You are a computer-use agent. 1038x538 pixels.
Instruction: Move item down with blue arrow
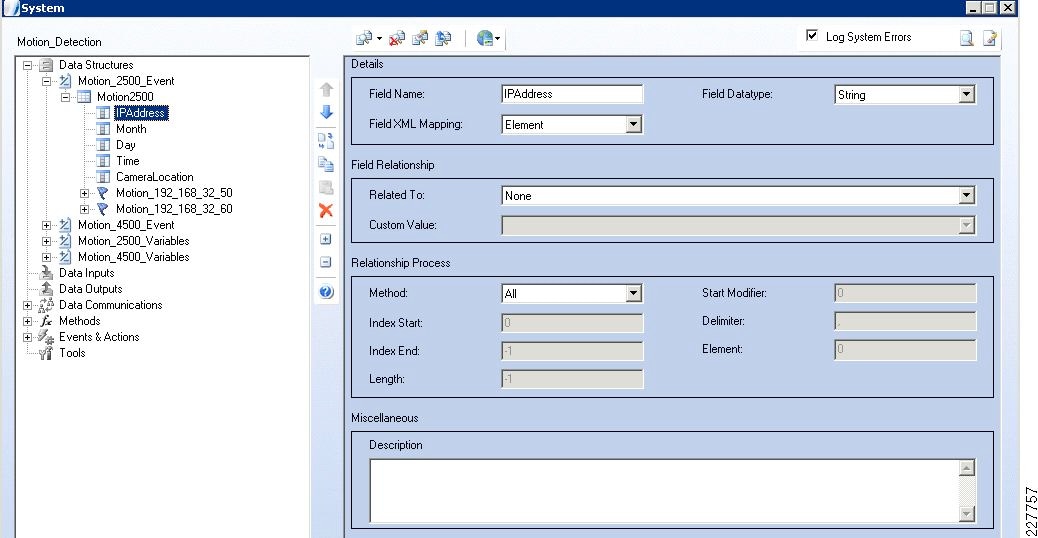point(326,112)
